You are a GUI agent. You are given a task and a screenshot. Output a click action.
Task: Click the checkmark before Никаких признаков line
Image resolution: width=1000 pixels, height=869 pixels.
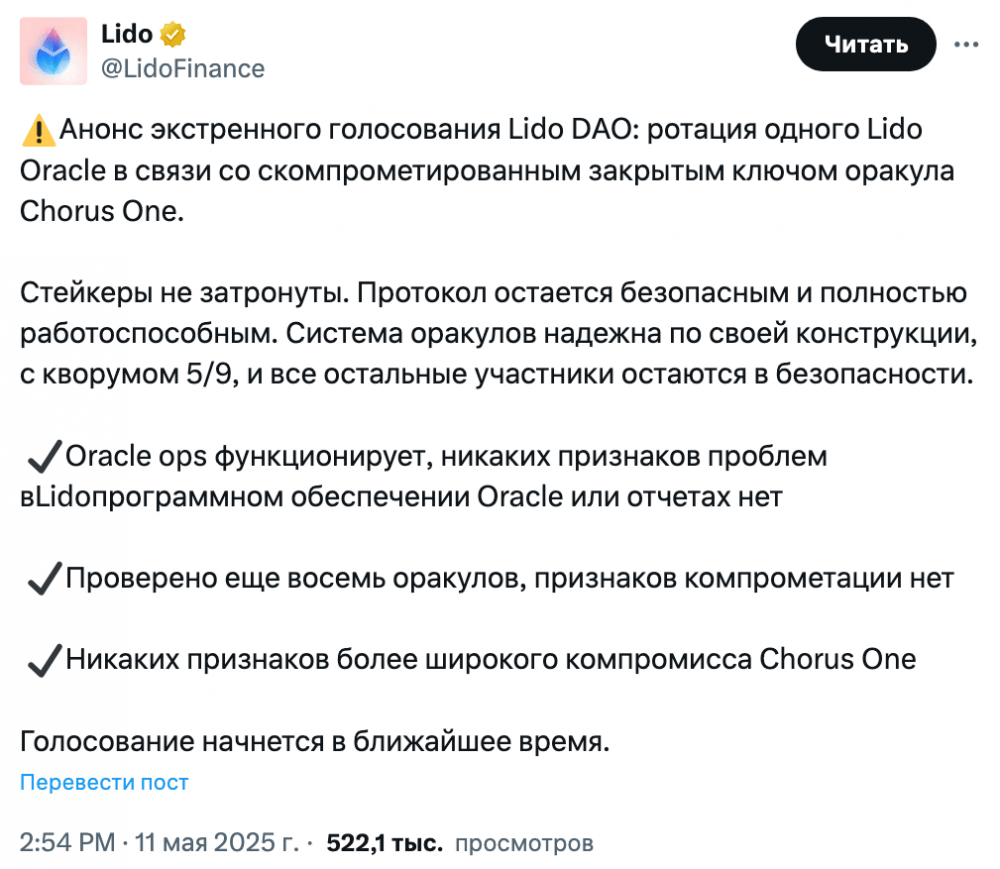pyautogui.click(x=45, y=660)
